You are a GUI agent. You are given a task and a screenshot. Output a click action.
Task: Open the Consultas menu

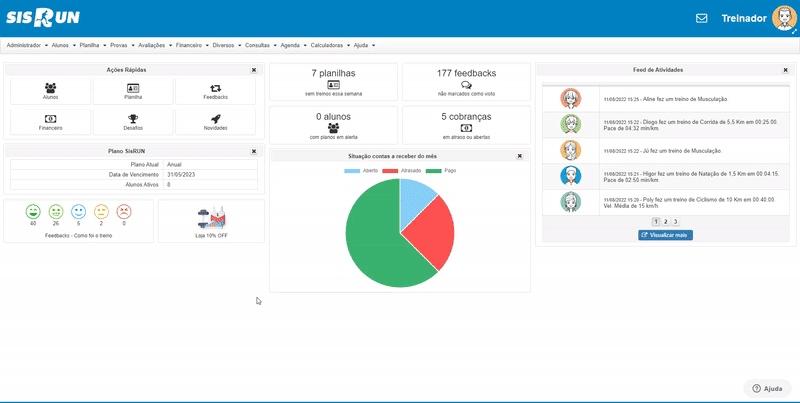261,45
